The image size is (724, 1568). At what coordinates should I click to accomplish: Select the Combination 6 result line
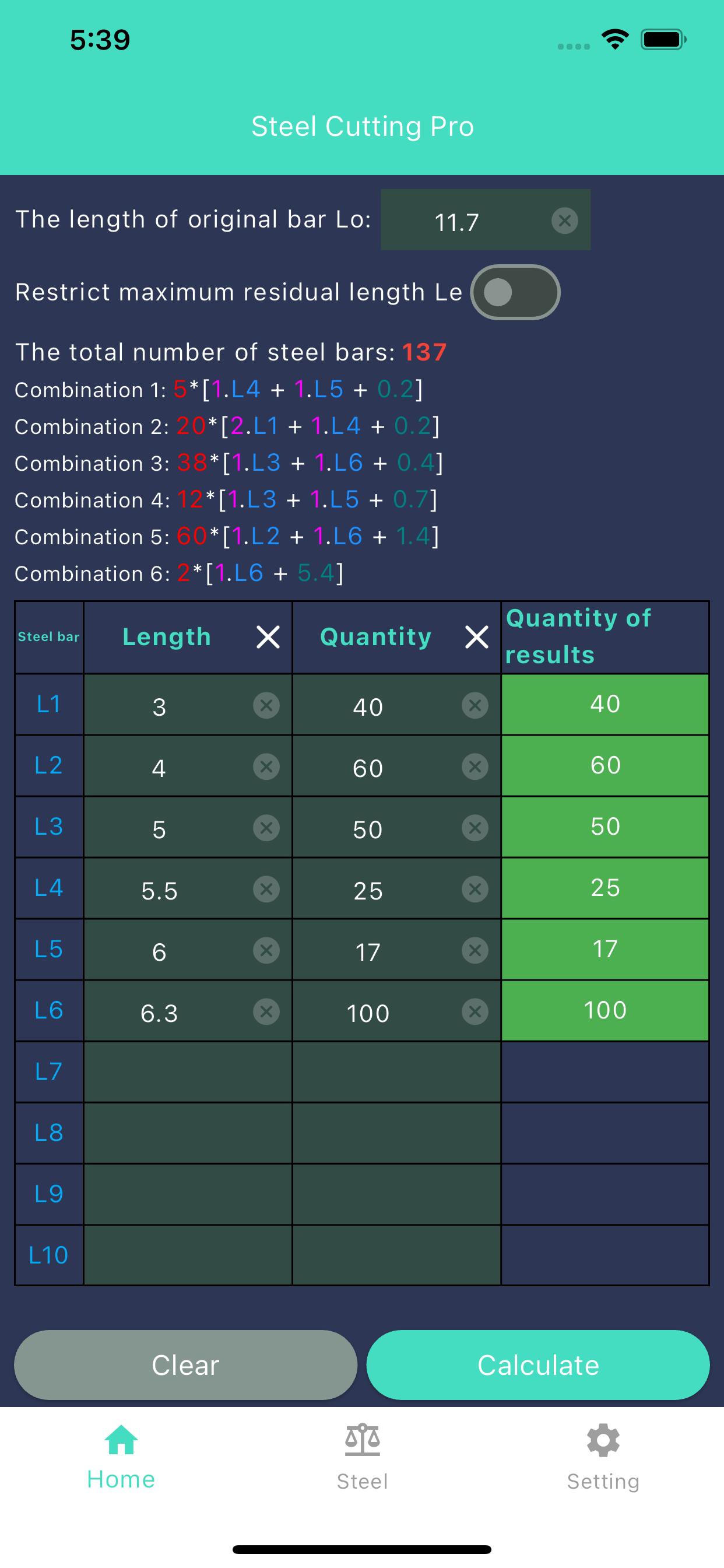[180, 573]
